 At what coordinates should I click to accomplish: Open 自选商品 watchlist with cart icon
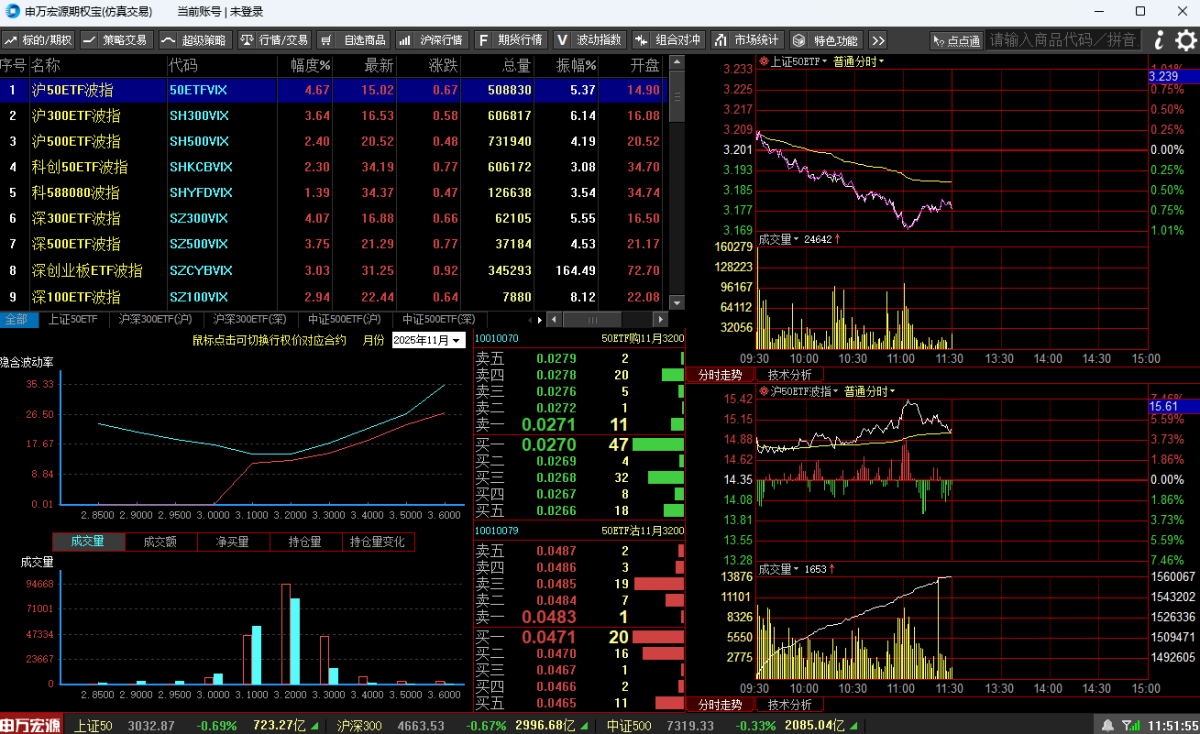[354, 40]
